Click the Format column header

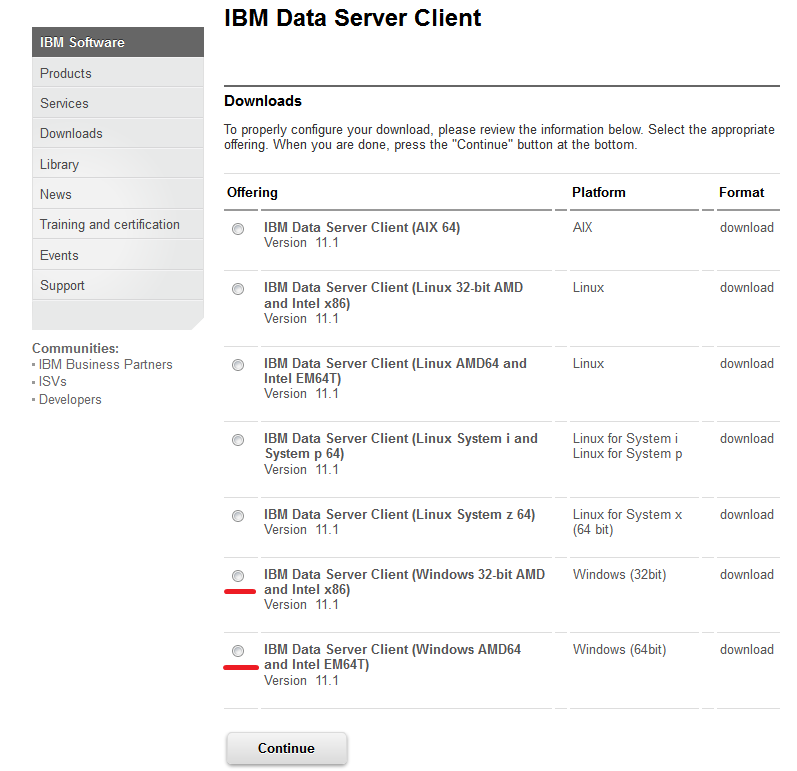(741, 192)
